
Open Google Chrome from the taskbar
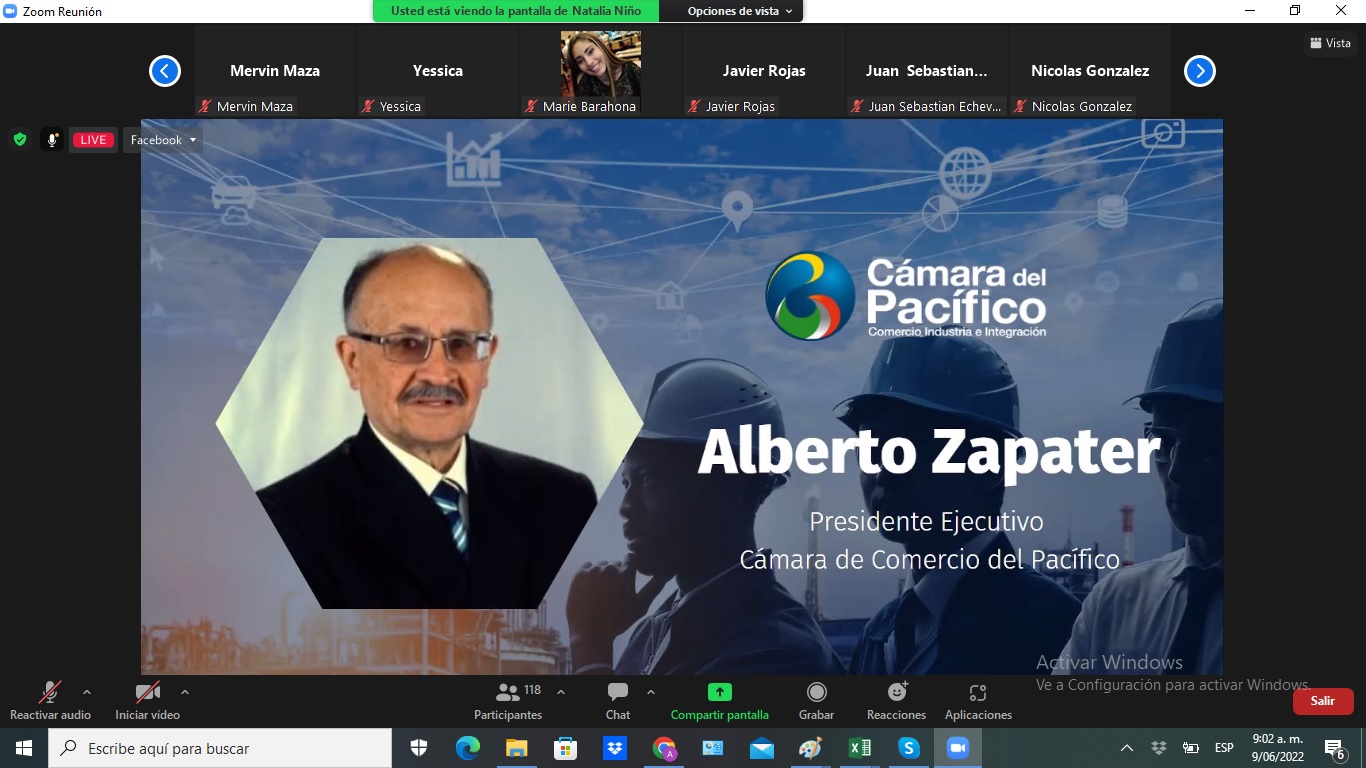[664, 748]
